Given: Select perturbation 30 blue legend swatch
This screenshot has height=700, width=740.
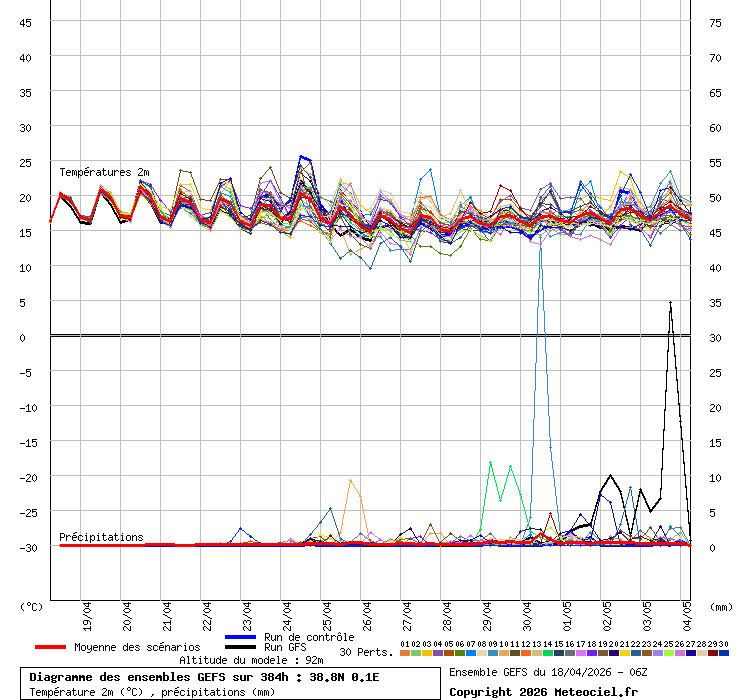Looking at the screenshot, I should [724, 653].
